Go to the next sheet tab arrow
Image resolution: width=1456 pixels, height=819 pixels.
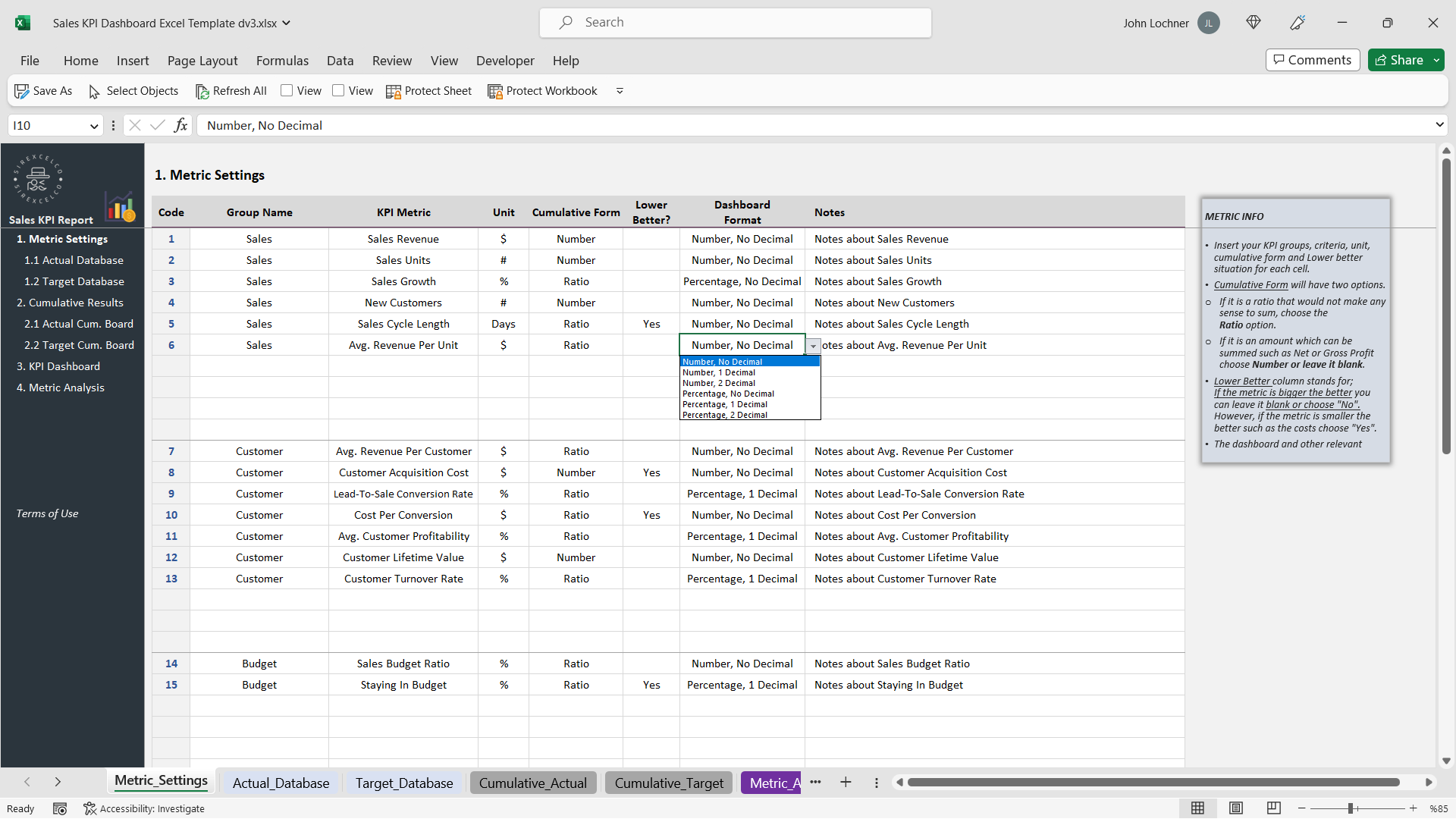[x=58, y=782]
